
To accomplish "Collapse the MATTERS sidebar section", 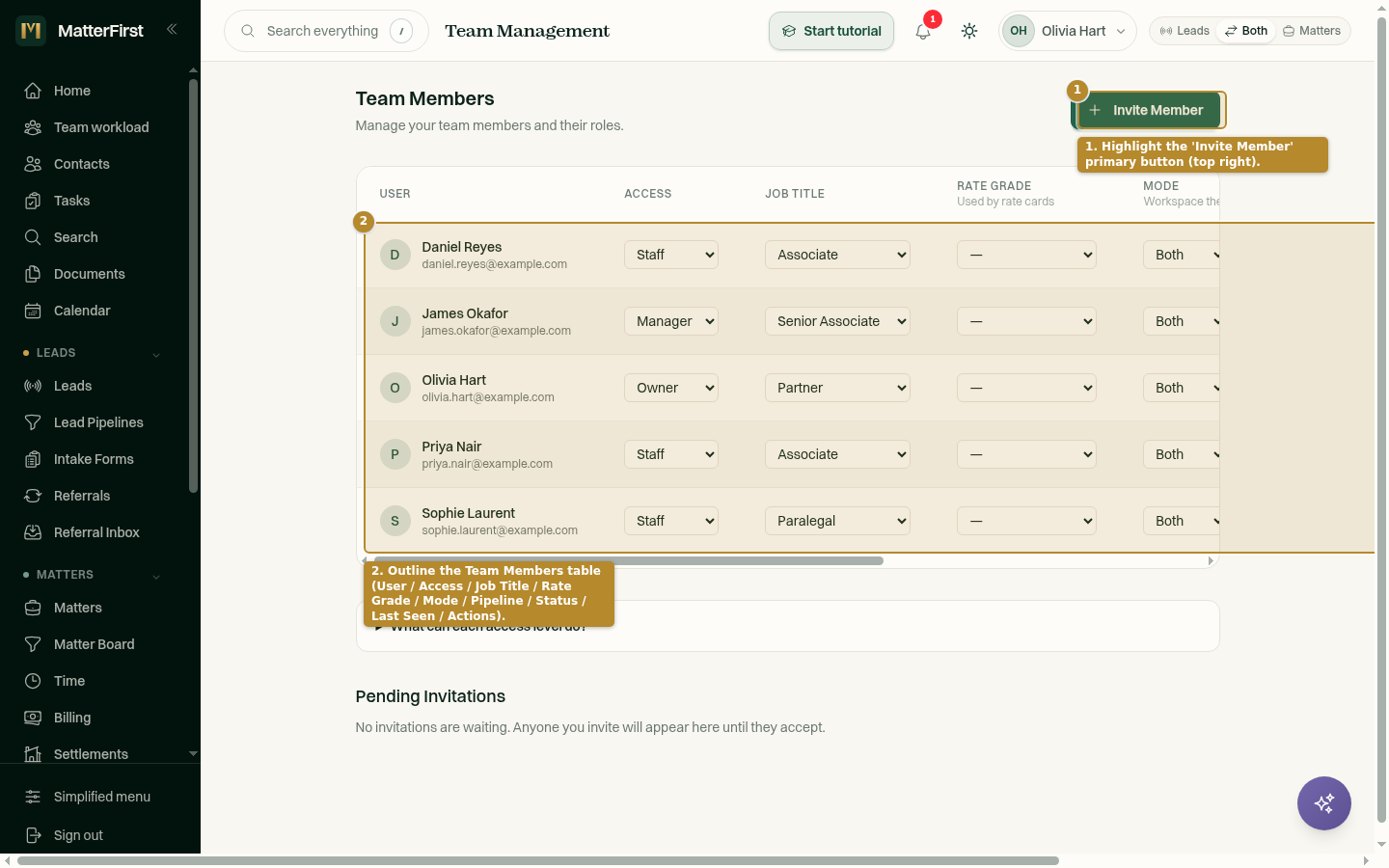I will 156,576.
